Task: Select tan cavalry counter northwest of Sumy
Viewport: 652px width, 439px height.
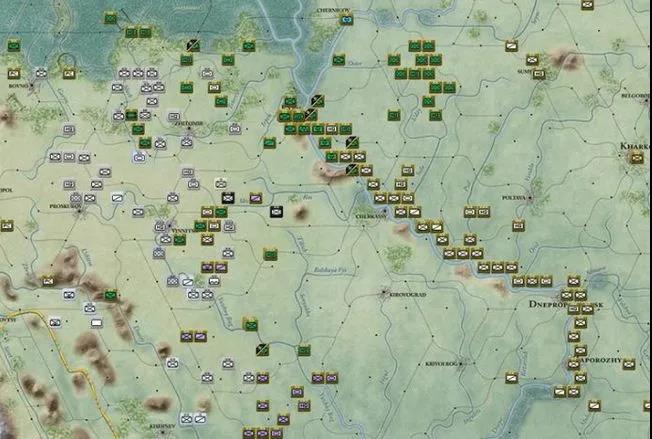Action: click(511, 45)
